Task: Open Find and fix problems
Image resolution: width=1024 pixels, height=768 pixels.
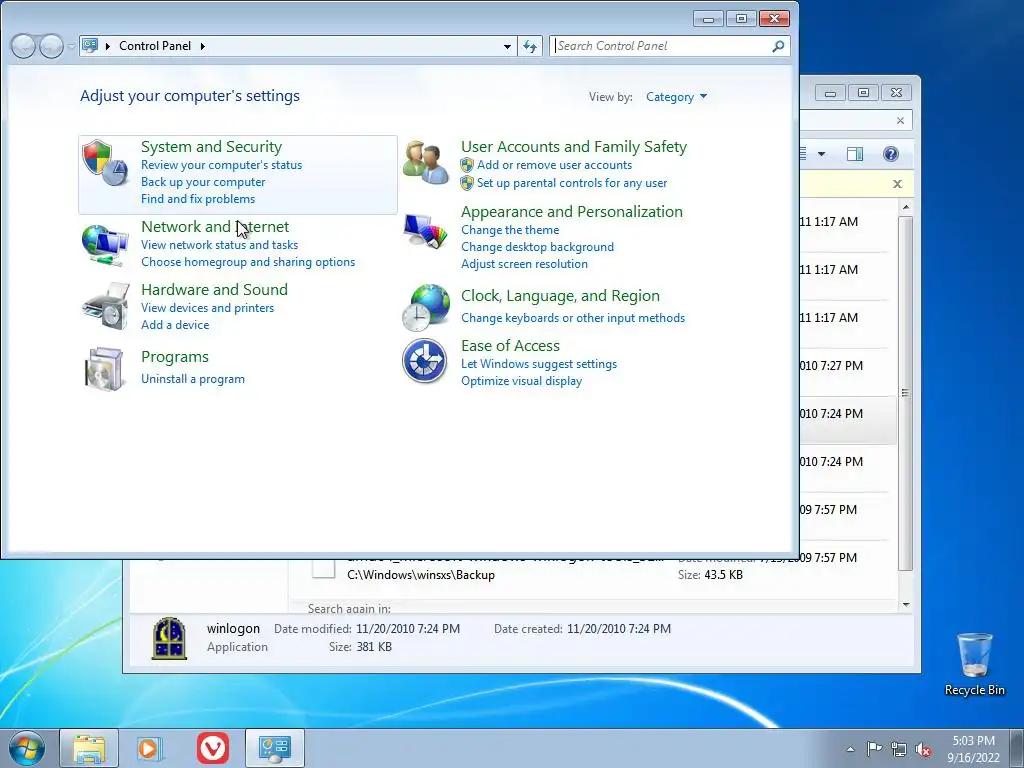Action: [198, 199]
